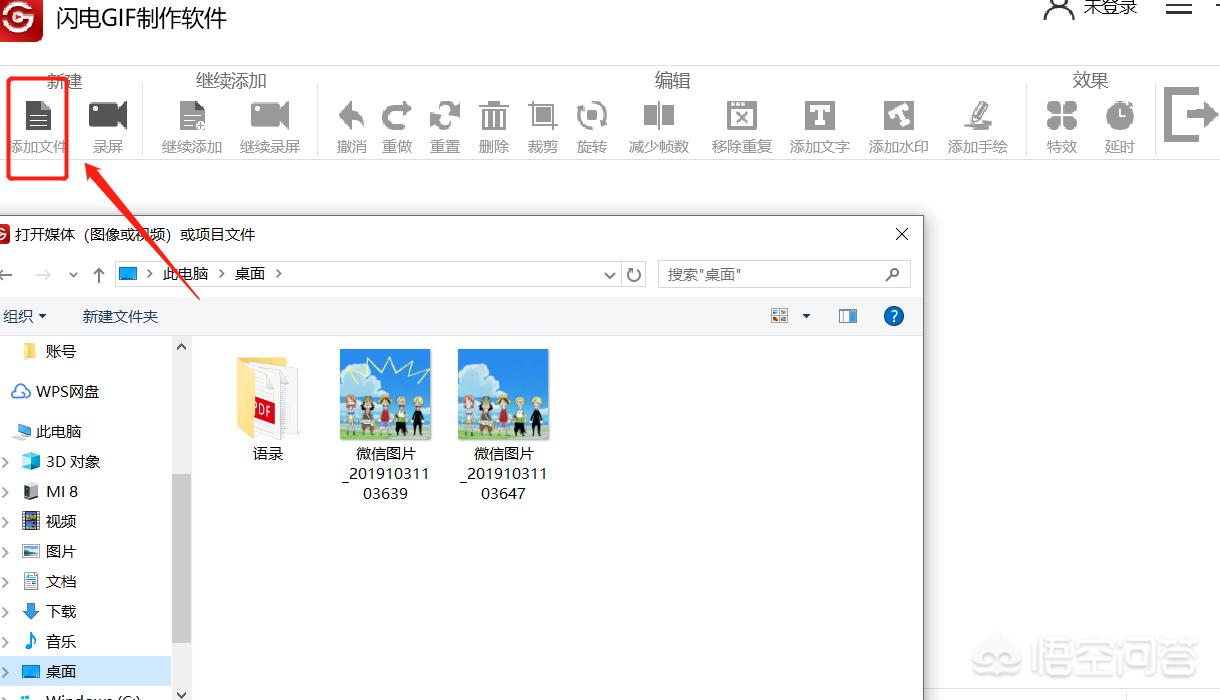Click the 新建文件夹 new folder button

(x=120, y=316)
